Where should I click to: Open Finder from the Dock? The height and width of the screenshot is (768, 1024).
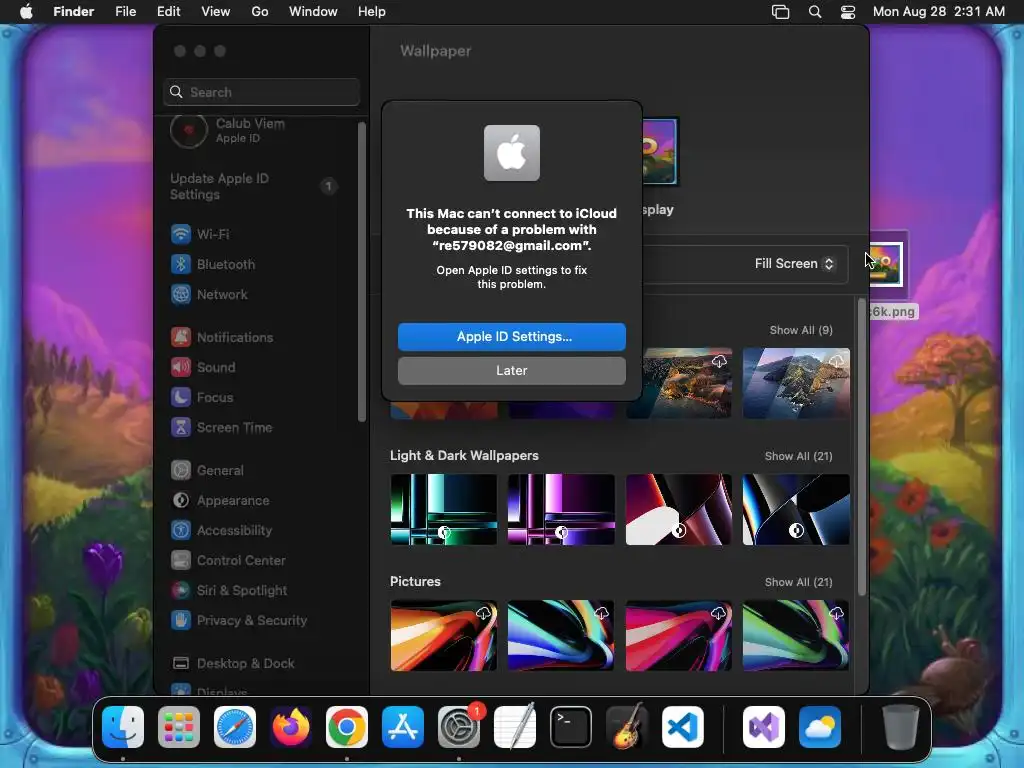click(123, 727)
